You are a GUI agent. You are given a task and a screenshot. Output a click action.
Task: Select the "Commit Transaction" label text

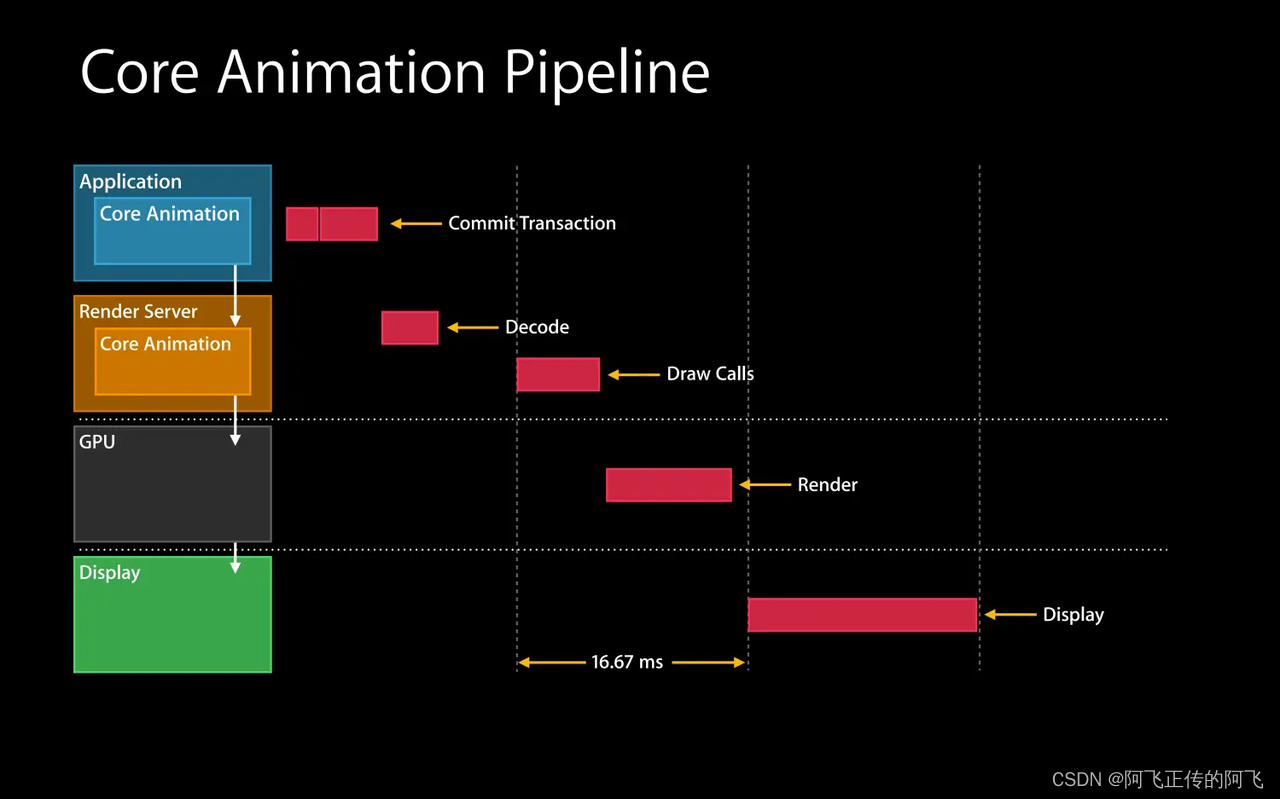click(532, 223)
